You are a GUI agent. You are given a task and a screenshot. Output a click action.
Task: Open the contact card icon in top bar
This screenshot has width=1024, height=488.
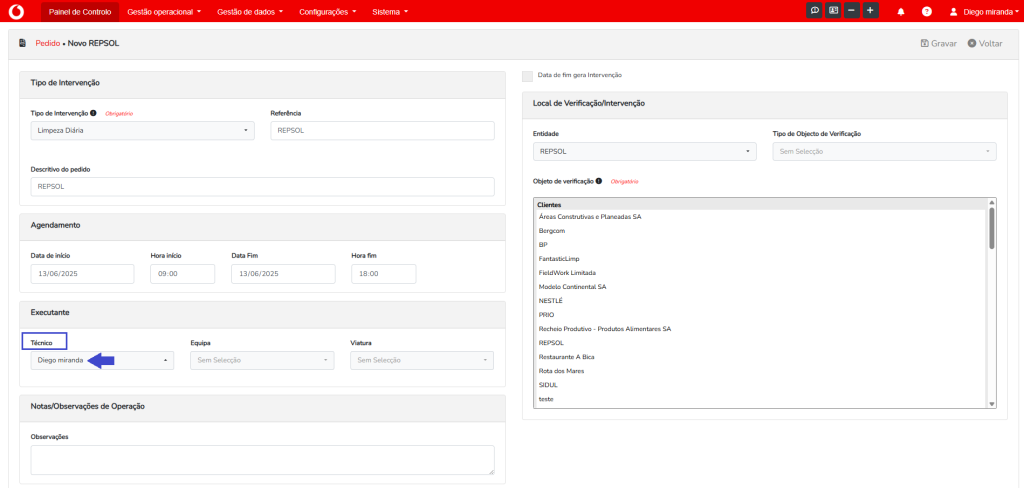[833, 11]
